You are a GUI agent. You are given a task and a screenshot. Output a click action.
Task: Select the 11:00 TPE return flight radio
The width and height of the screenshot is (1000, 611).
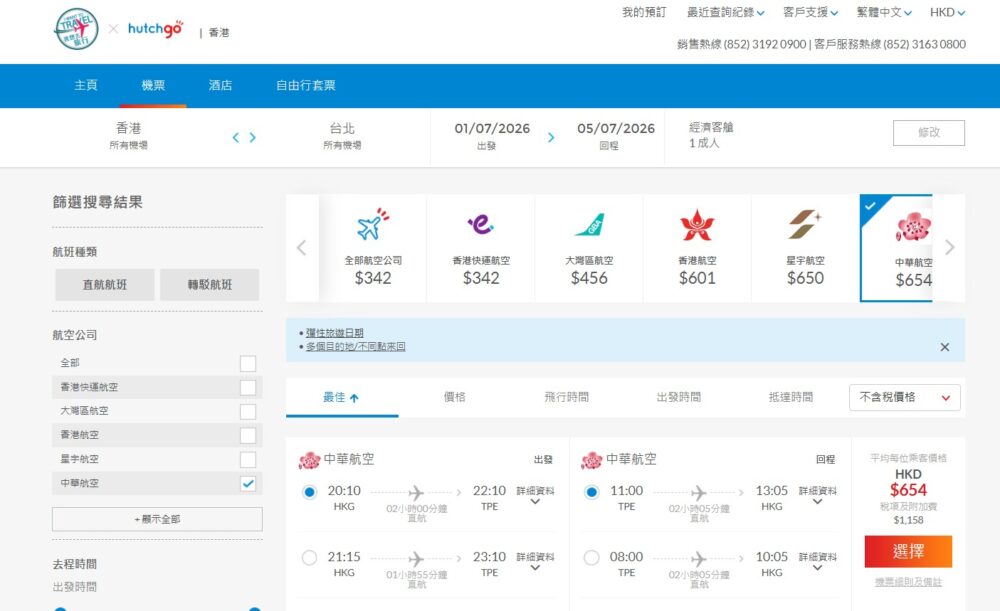point(591,492)
